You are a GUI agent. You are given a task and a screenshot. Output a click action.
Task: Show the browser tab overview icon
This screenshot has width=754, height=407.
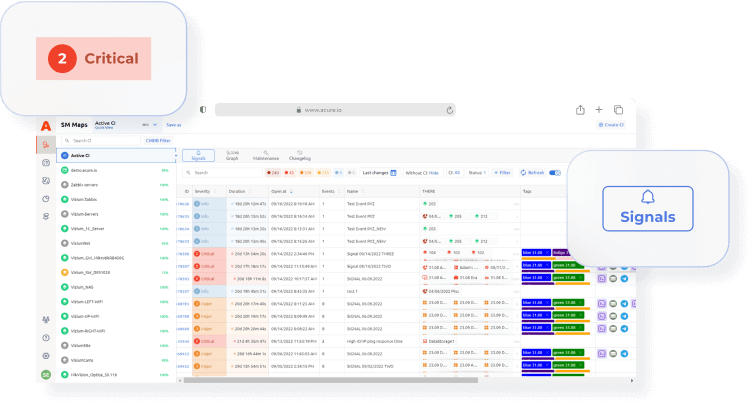pos(618,110)
